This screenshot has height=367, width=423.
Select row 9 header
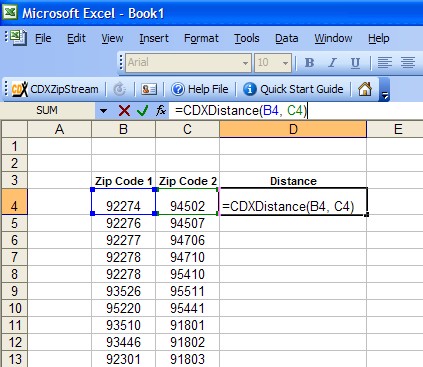coord(14,291)
